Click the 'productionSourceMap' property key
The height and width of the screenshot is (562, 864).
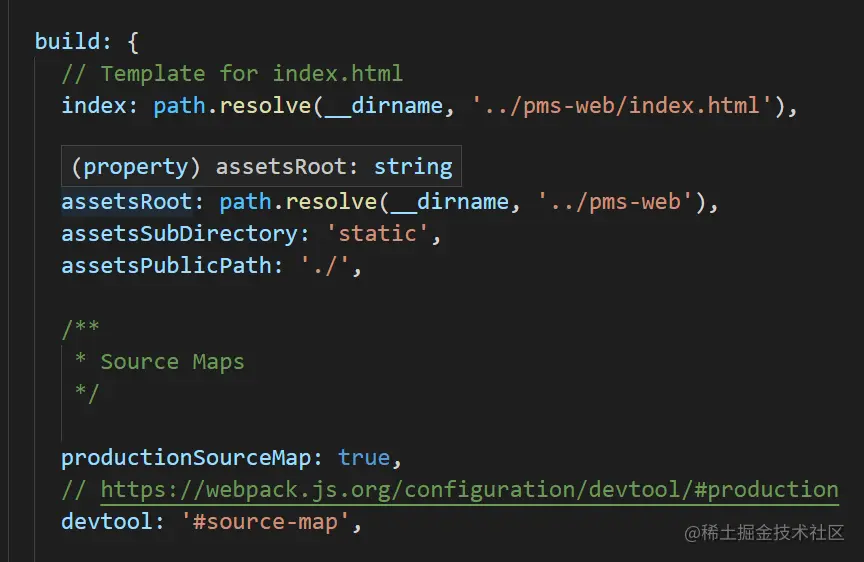186,458
